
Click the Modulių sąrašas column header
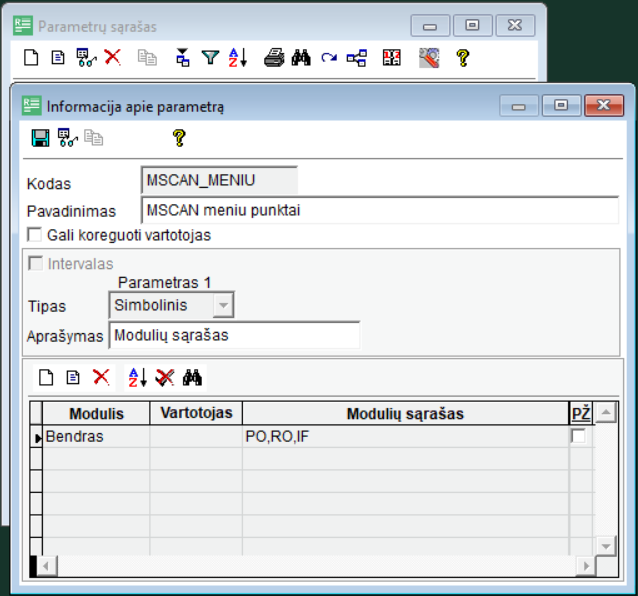[405, 413]
